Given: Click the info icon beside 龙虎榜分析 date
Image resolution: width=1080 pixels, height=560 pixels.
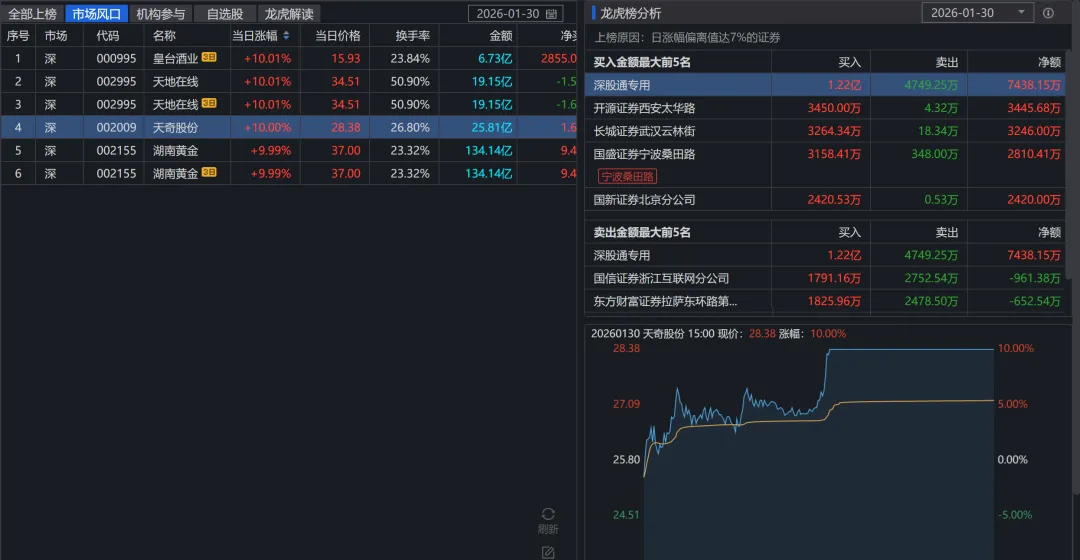Looking at the screenshot, I should (x=1048, y=13).
